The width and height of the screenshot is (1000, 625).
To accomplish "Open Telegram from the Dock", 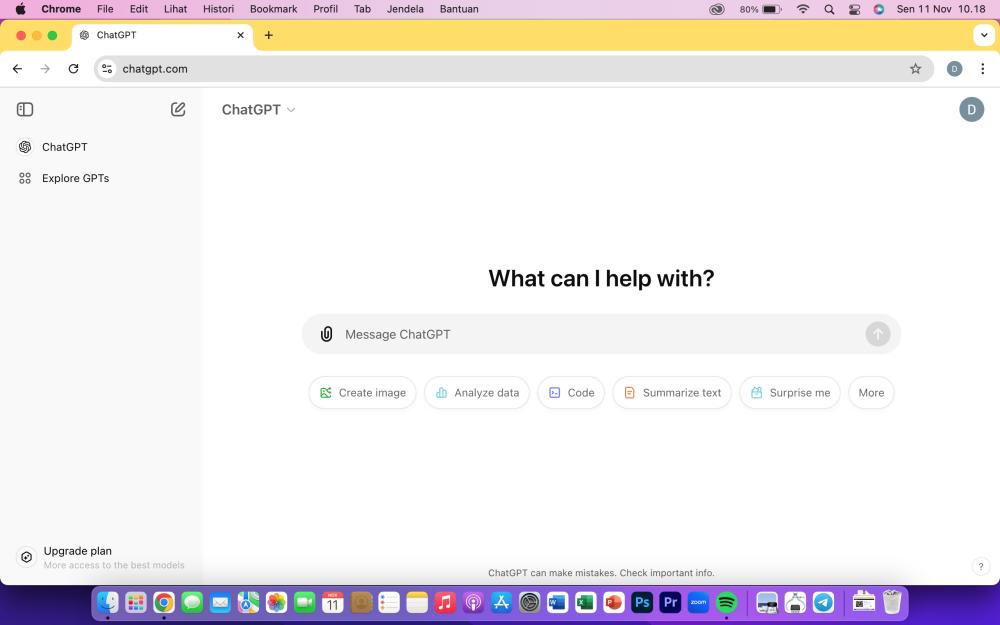I will pos(823,602).
